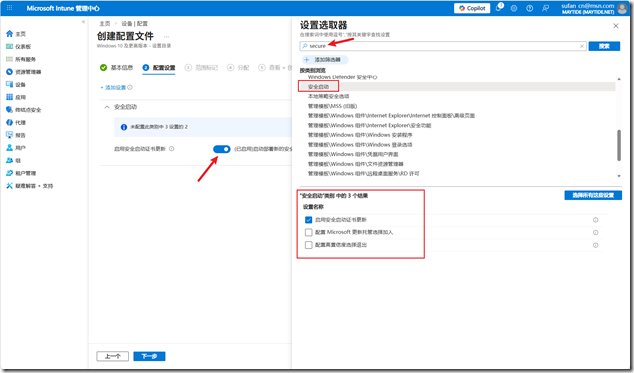Open the notifications bell
Screen dimensions: 634x373
[499, 8]
